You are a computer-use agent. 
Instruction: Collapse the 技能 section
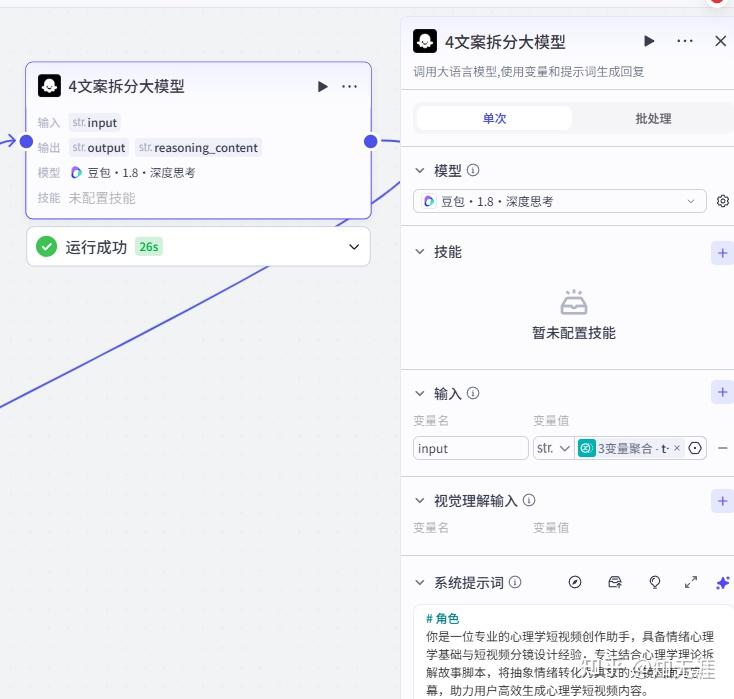[420, 252]
